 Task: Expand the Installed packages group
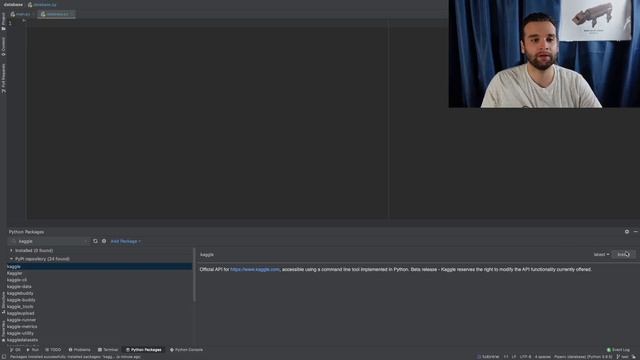pyautogui.click(x=11, y=251)
